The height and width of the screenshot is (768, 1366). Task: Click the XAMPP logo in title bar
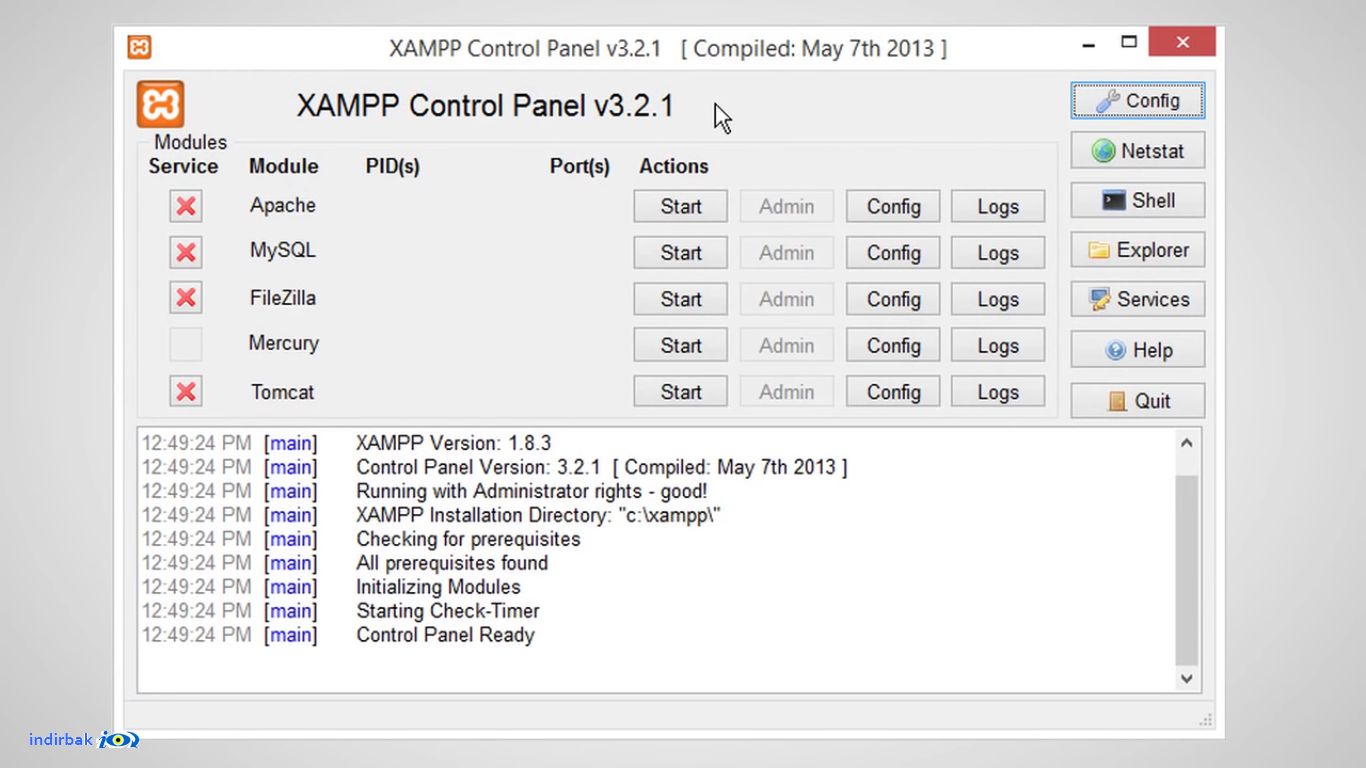(x=139, y=47)
